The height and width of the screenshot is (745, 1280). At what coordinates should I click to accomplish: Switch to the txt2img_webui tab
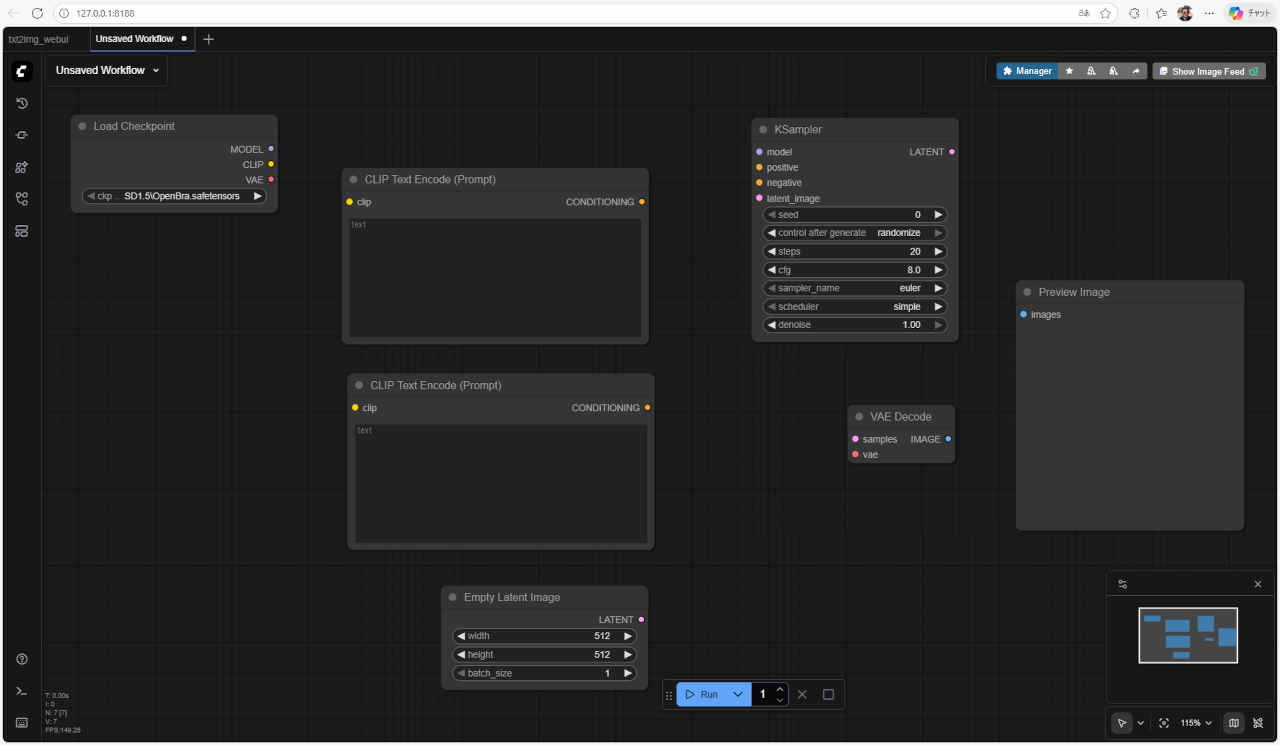(38, 39)
